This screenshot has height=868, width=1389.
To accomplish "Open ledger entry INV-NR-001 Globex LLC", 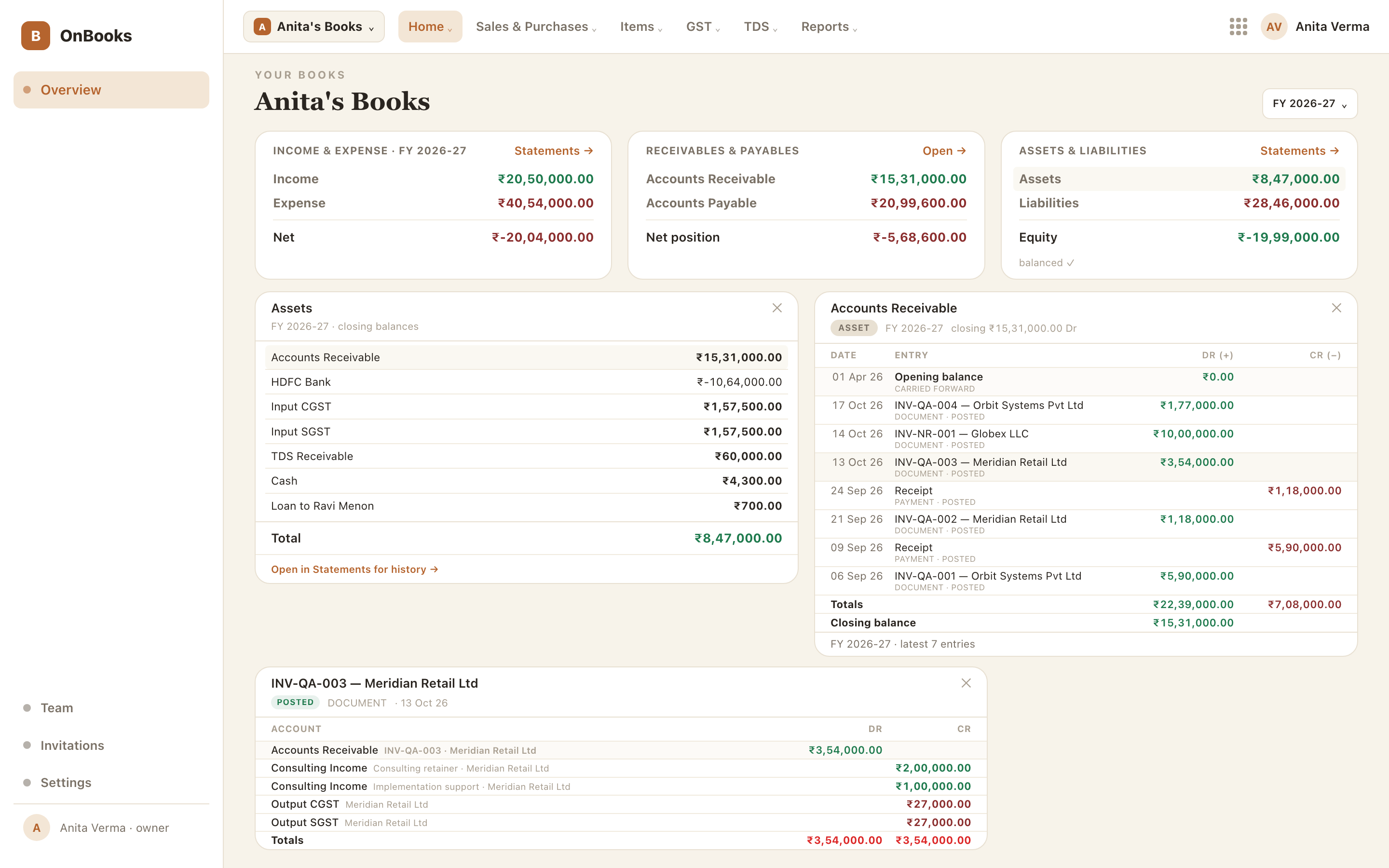I will [x=1085, y=439].
